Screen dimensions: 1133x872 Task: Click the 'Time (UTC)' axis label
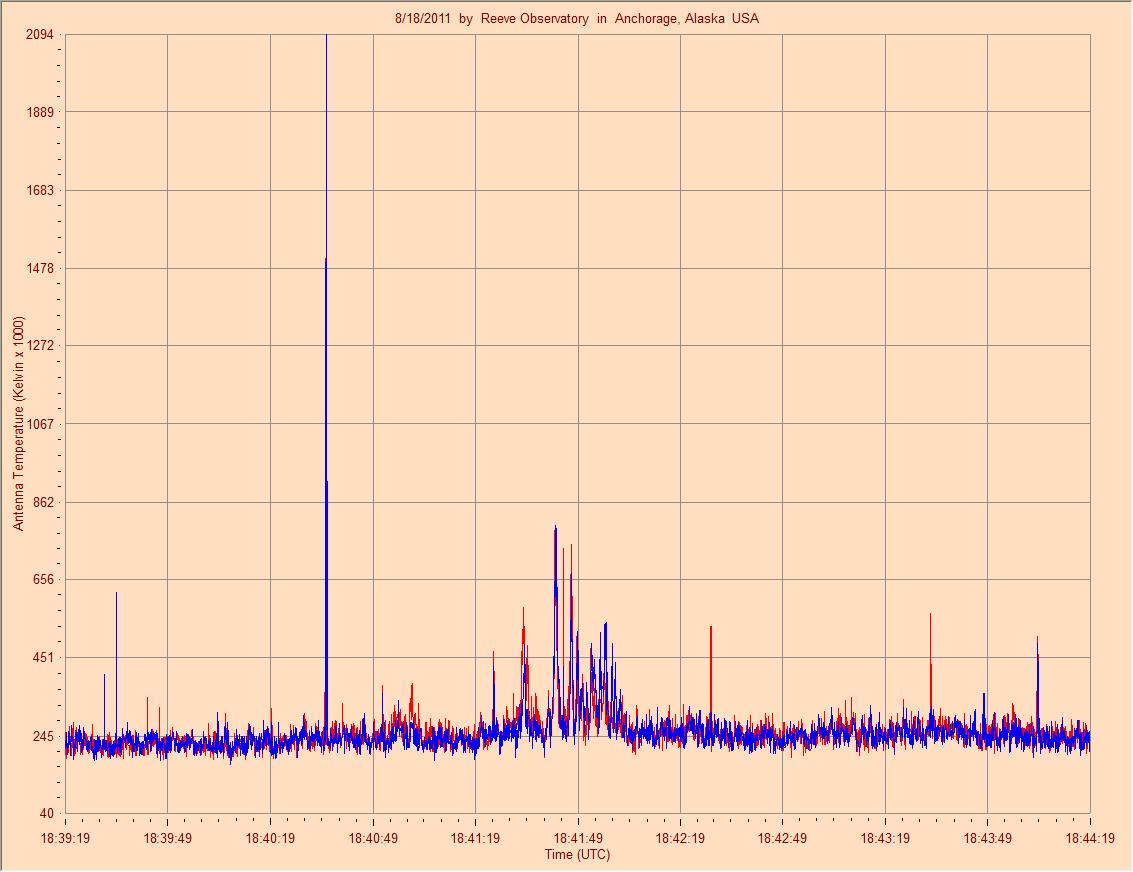(577, 855)
